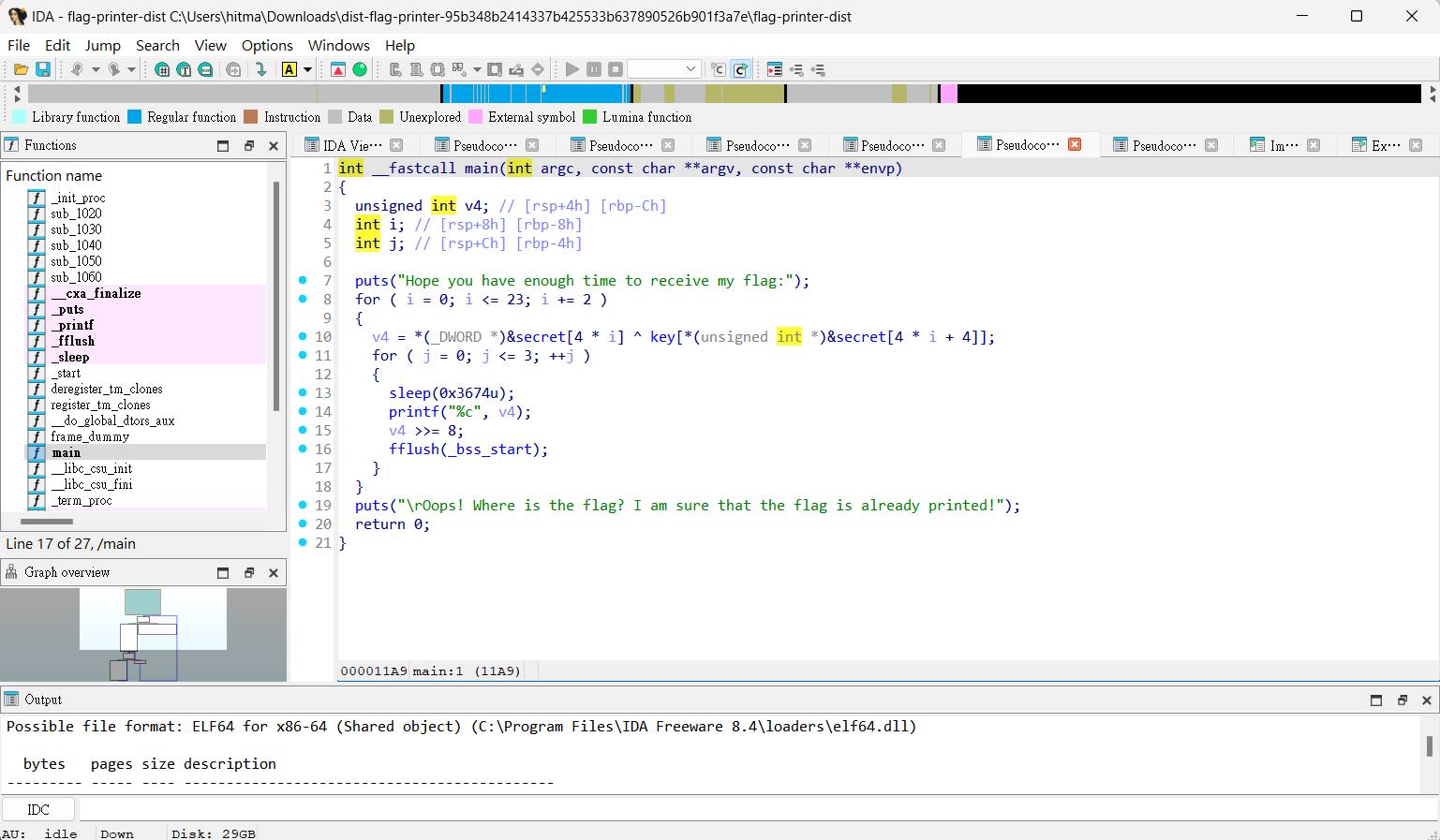Click the IDC command-line button
Viewport: 1440px width, 840px height.
click(x=38, y=809)
